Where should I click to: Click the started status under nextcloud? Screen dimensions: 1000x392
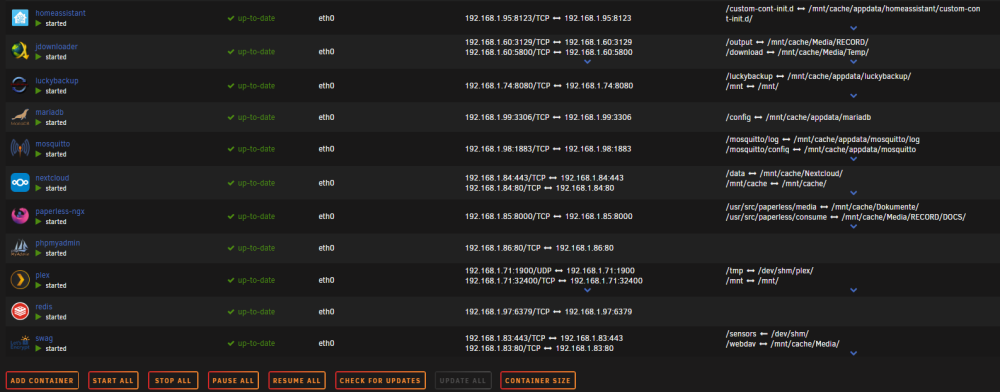51,188
